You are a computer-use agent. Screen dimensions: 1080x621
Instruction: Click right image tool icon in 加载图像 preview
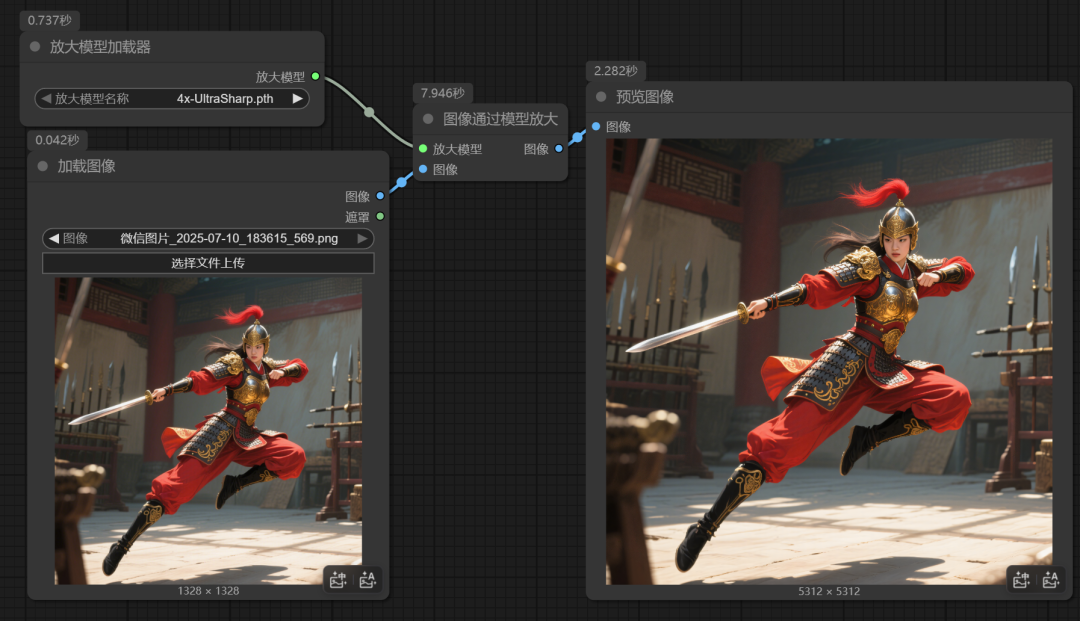367,580
